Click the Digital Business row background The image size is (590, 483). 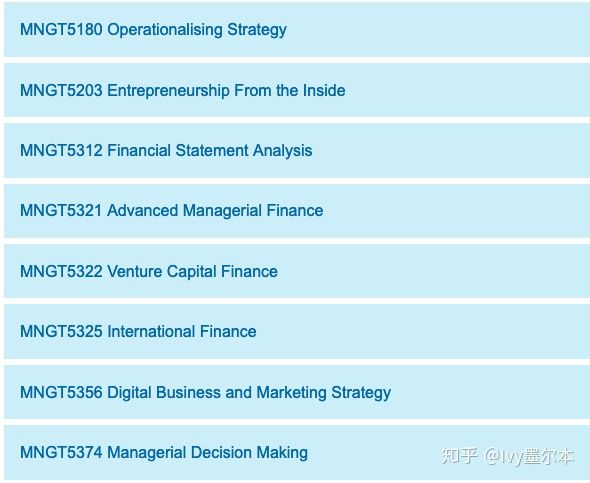coord(297,392)
